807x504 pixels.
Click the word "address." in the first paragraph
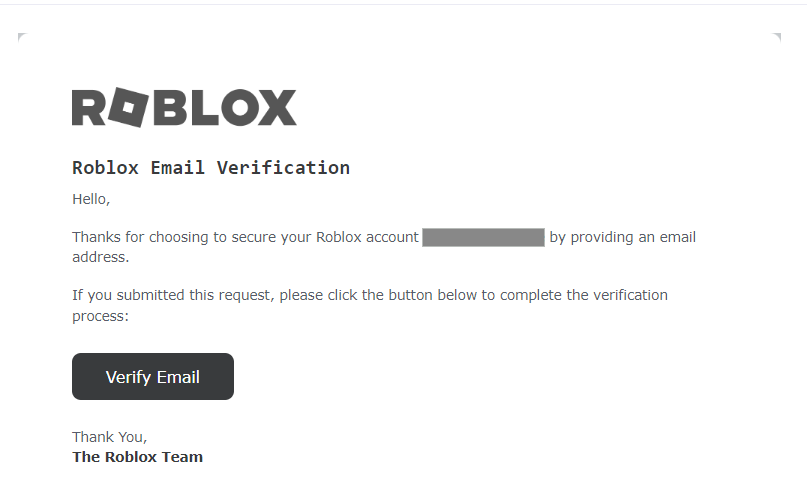tap(100, 257)
